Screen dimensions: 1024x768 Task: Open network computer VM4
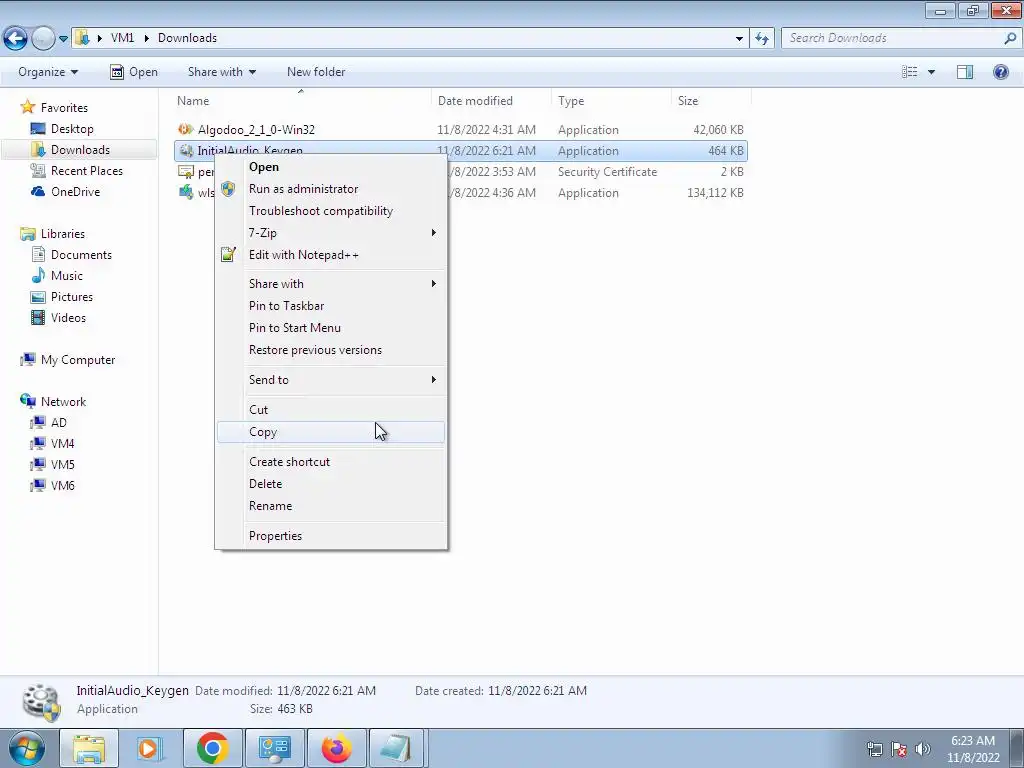tap(62, 443)
